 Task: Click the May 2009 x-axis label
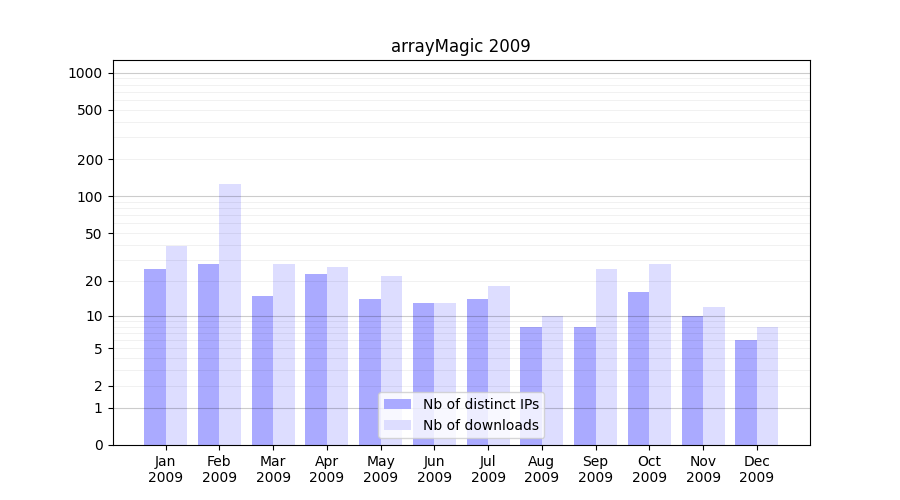380,469
